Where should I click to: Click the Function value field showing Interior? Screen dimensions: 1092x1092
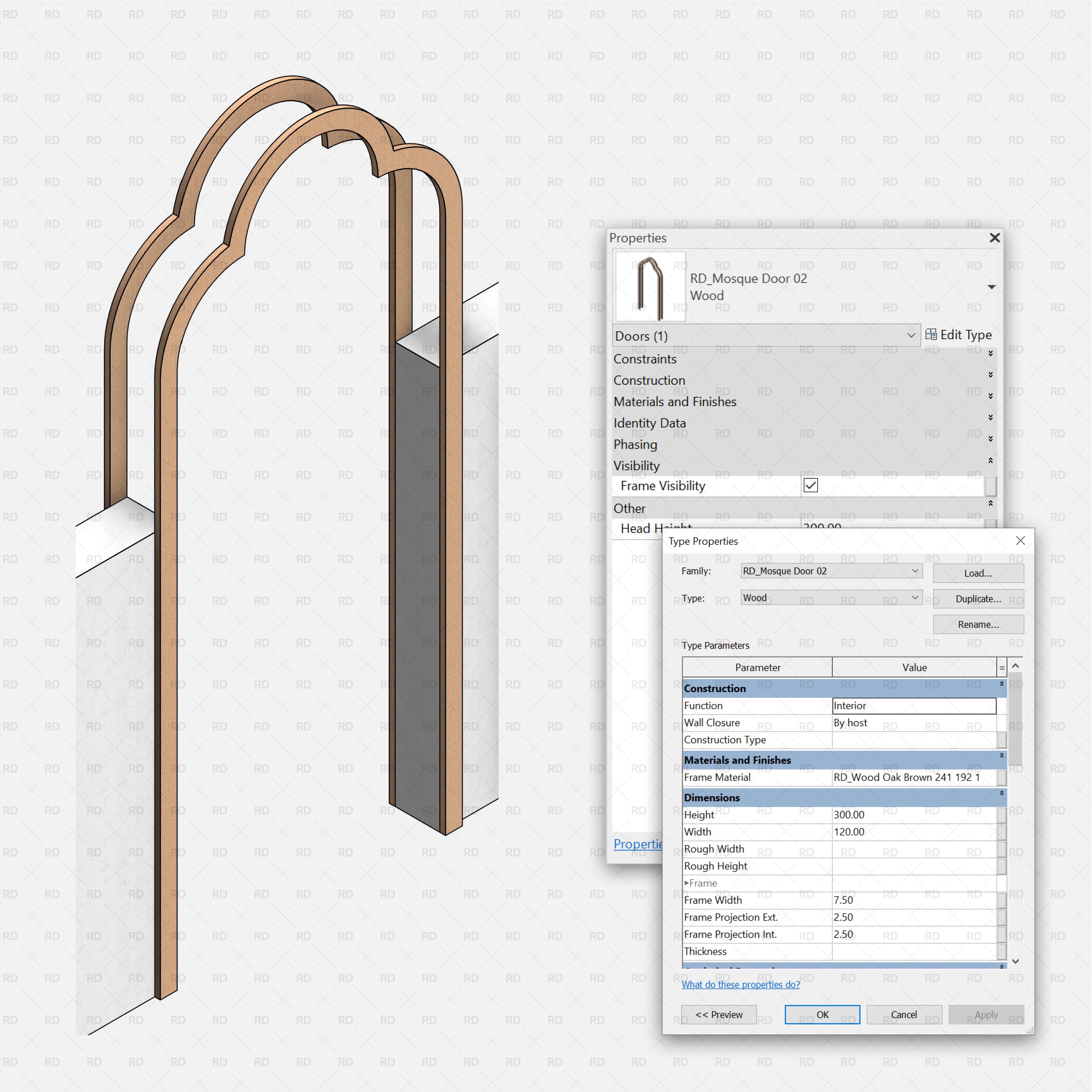[x=914, y=705]
